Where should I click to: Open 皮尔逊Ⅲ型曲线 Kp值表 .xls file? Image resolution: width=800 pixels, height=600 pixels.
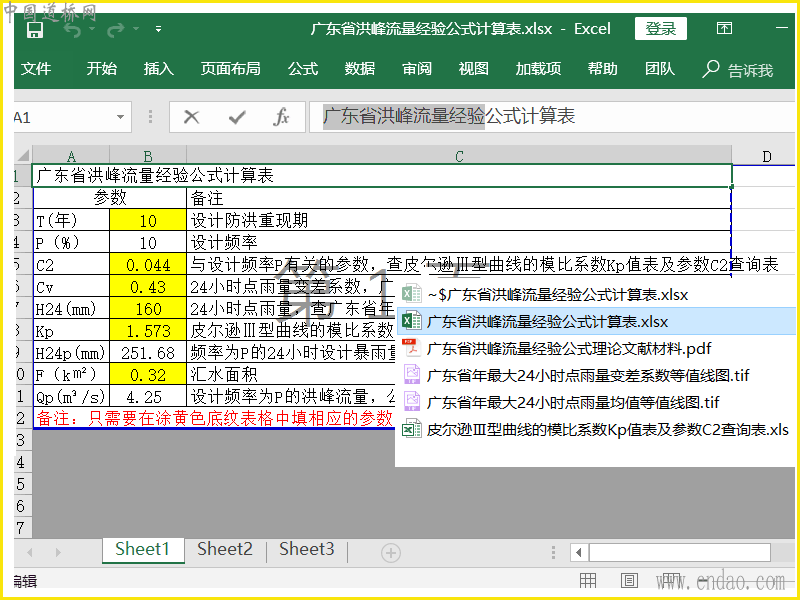(608, 430)
